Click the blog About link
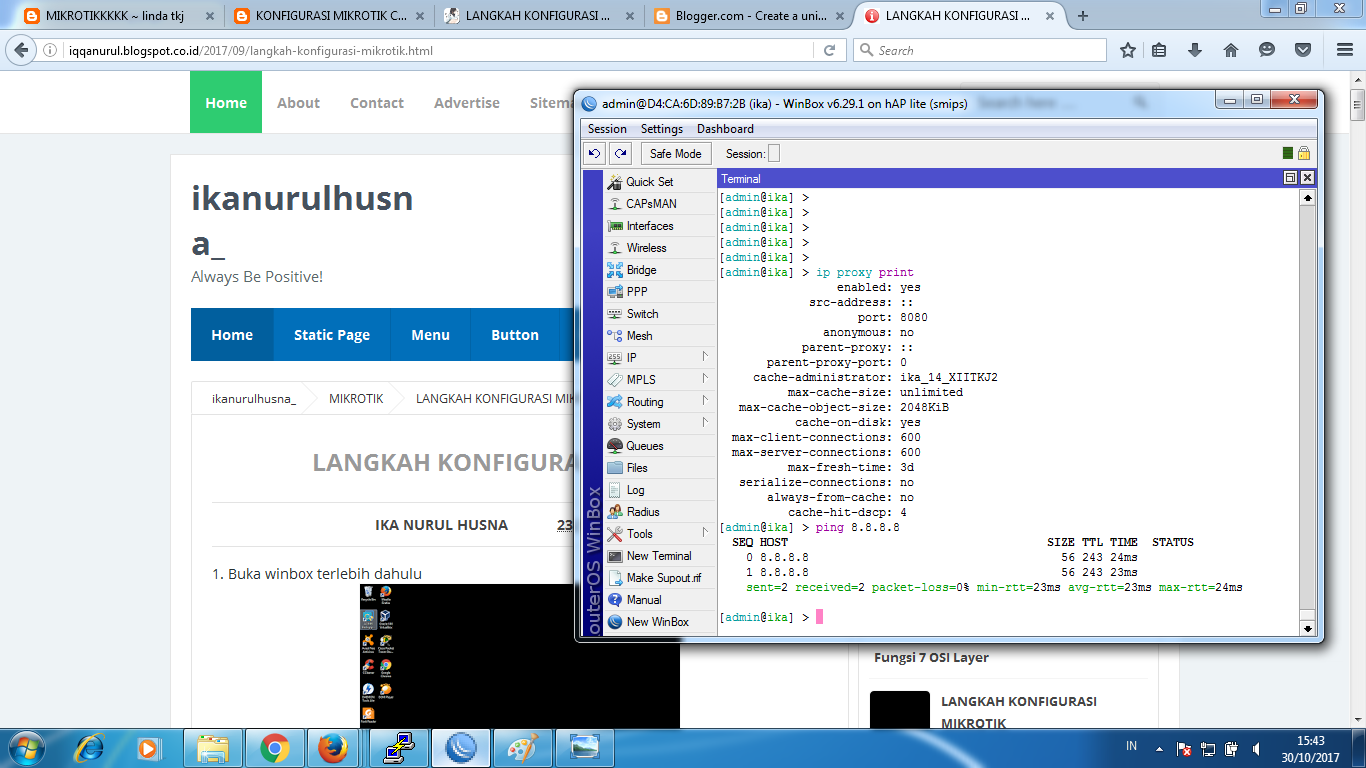 tap(298, 102)
